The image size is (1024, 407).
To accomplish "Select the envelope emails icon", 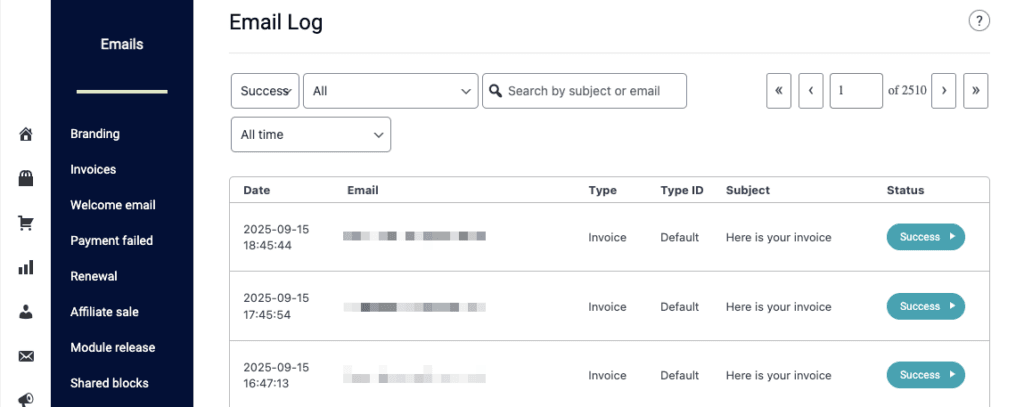I will (26, 355).
